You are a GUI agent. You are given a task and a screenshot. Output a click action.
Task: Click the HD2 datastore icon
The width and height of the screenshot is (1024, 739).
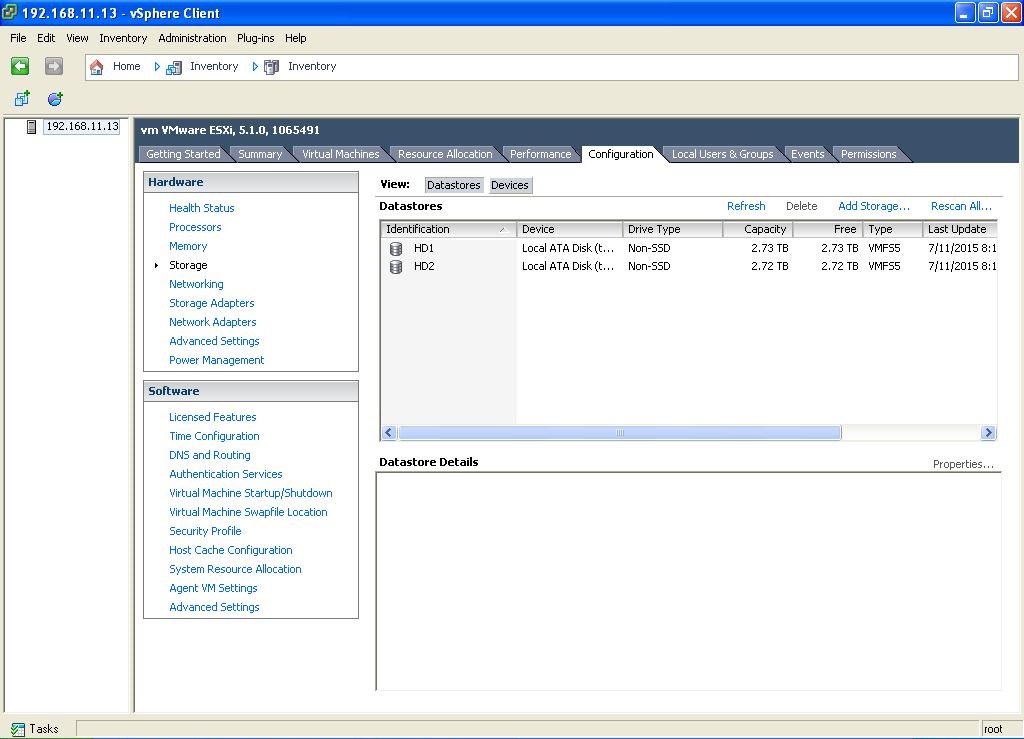(x=396, y=267)
